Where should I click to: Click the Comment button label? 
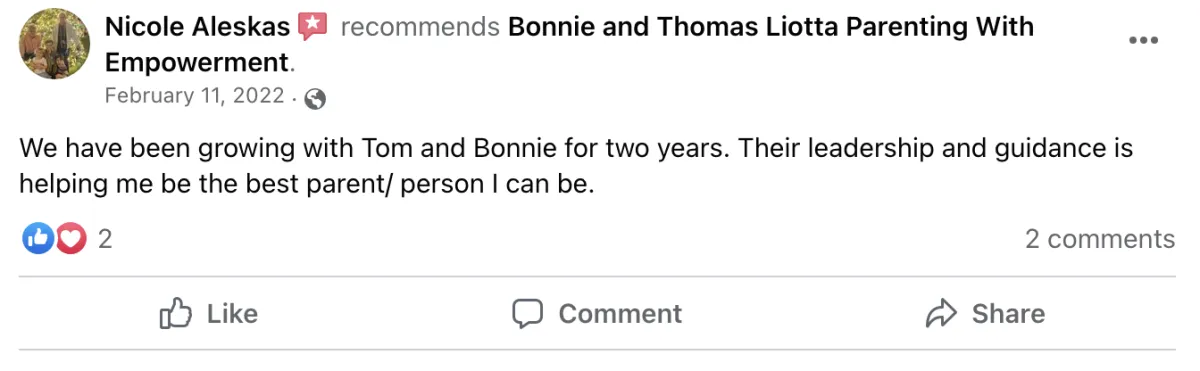click(620, 314)
